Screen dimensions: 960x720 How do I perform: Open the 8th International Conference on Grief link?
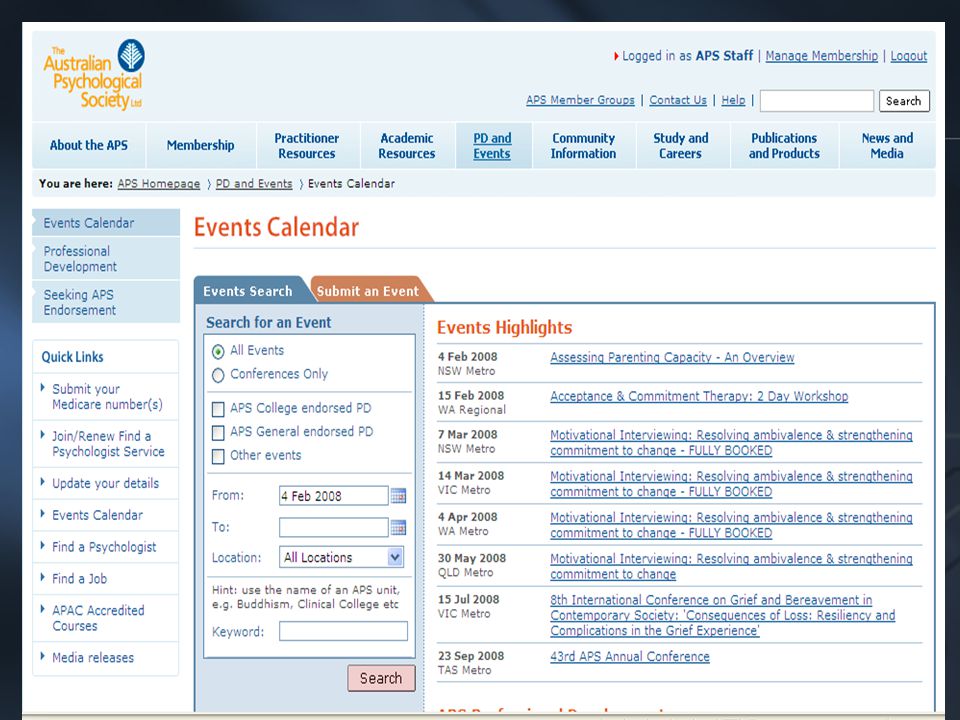click(722, 615)
